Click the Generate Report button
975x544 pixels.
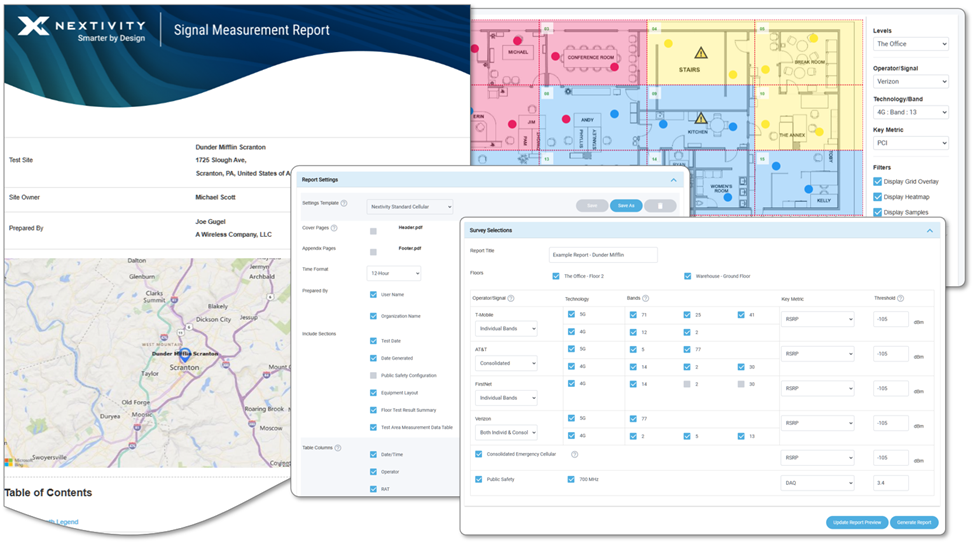pyautogui.click(x=914, y=522)
